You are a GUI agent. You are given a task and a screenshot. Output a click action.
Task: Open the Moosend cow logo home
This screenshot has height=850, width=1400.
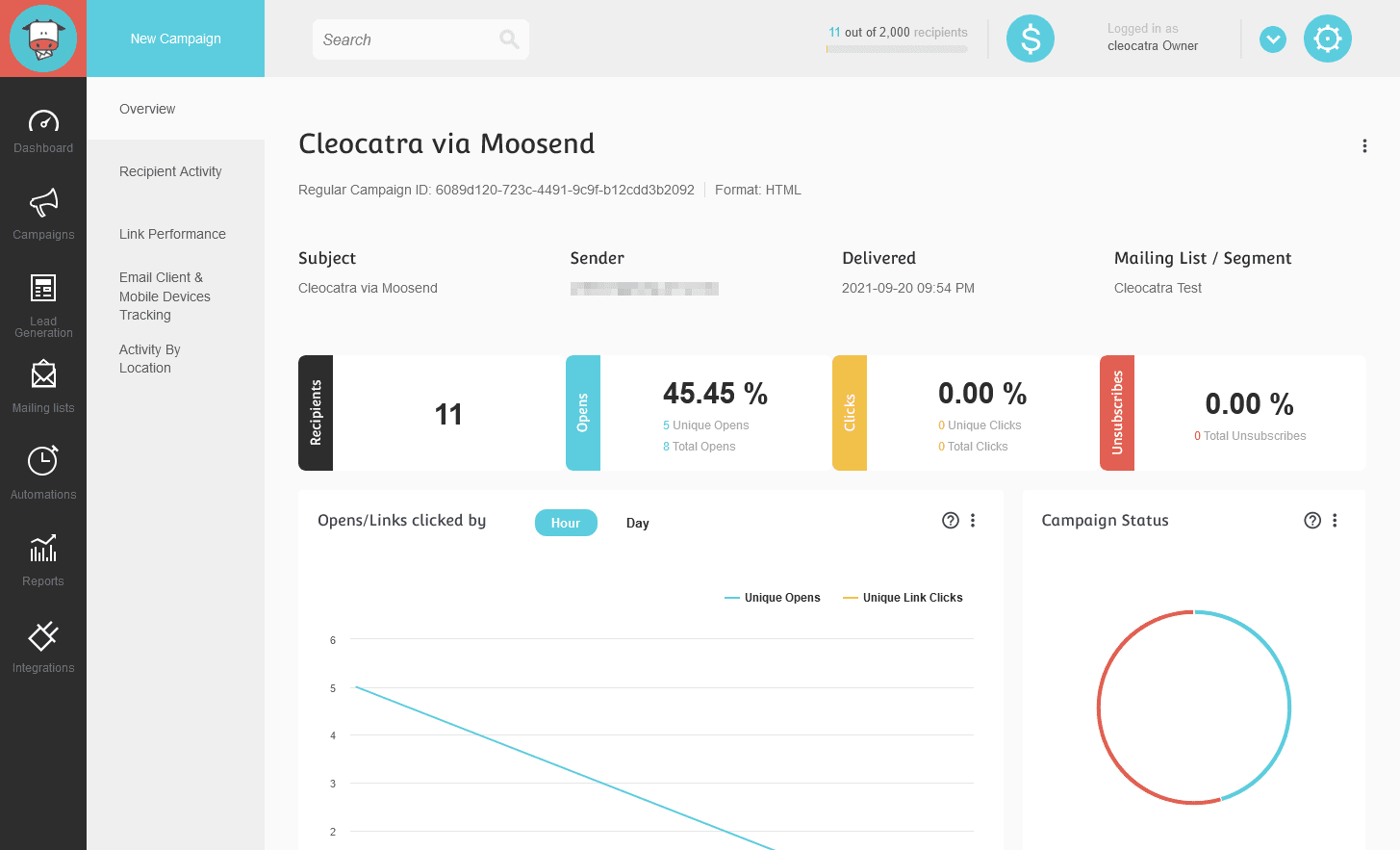[x=43, y=39]
